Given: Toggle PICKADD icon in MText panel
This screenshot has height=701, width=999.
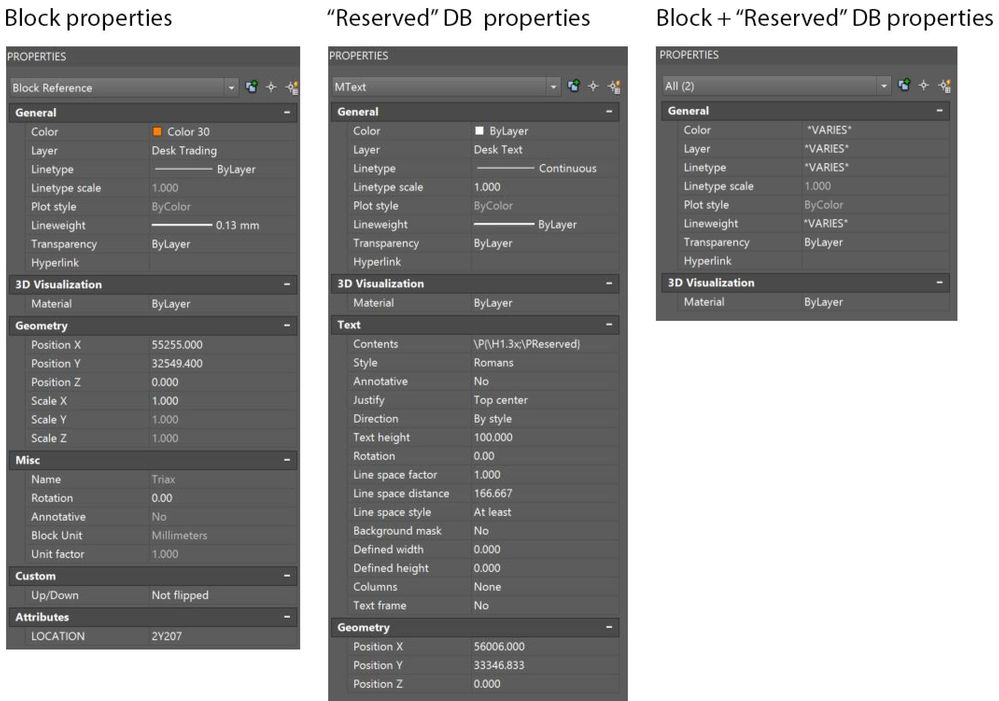Looking at the screenshot, I should pos(576,87).
